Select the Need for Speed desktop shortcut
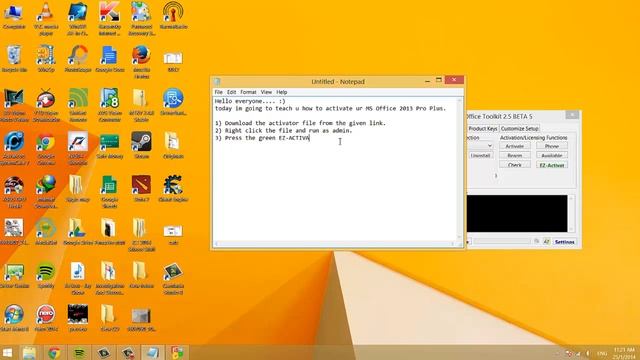This screenshot has width=640, height=360. point(78,149)
